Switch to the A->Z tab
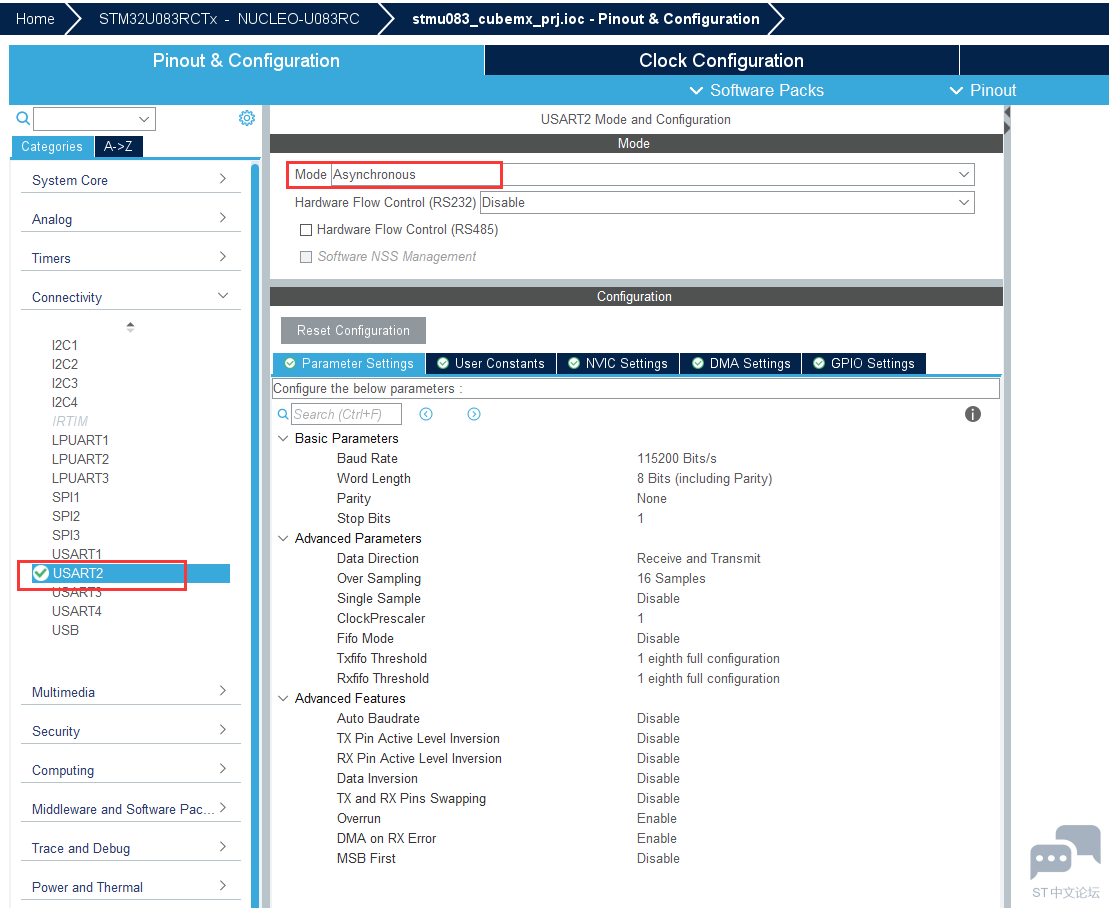Viewport: 1109px width, 908px height. pyautogui.click(x=118, y=146)
